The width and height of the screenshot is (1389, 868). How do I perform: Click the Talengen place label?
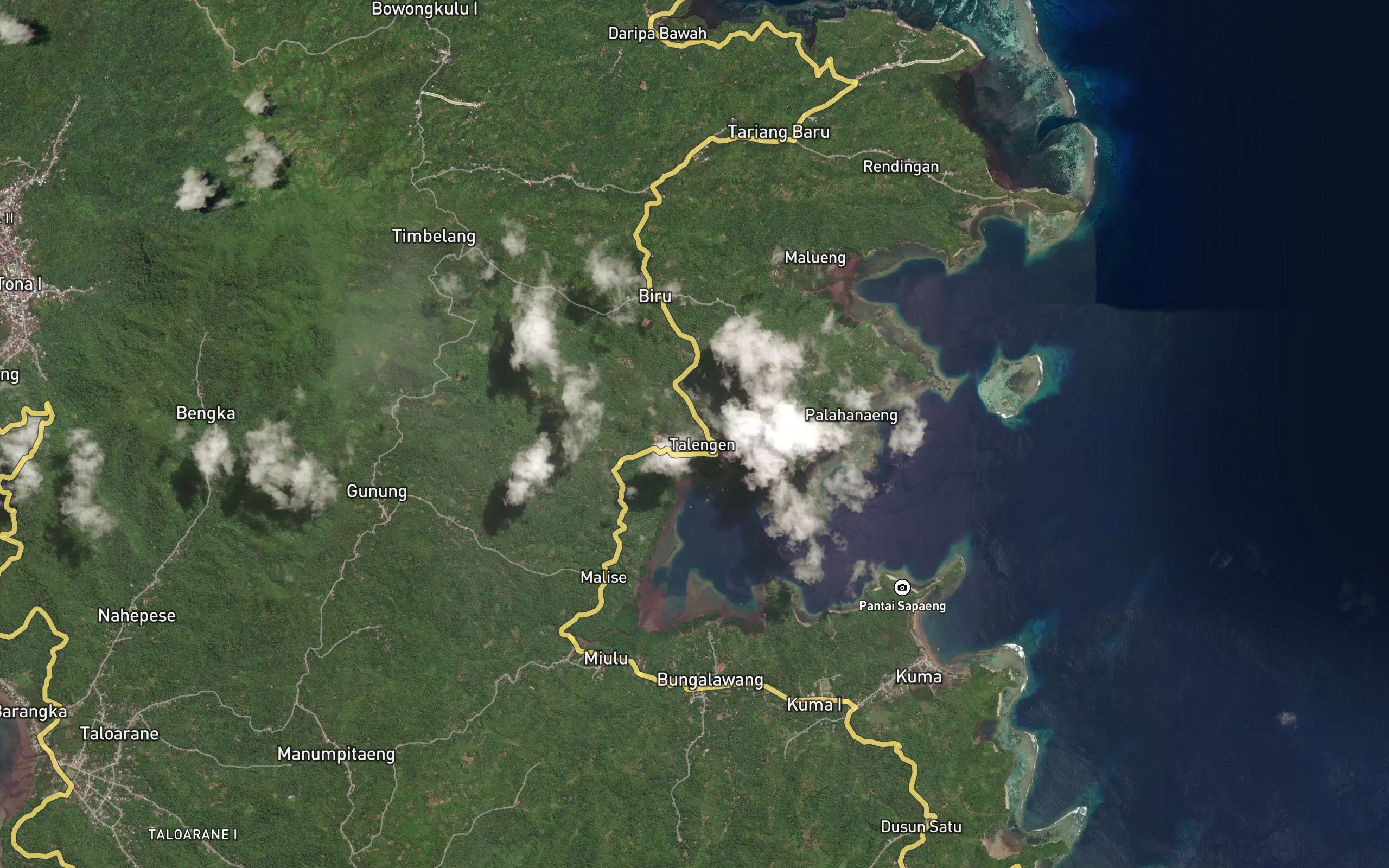click(702, 445)
